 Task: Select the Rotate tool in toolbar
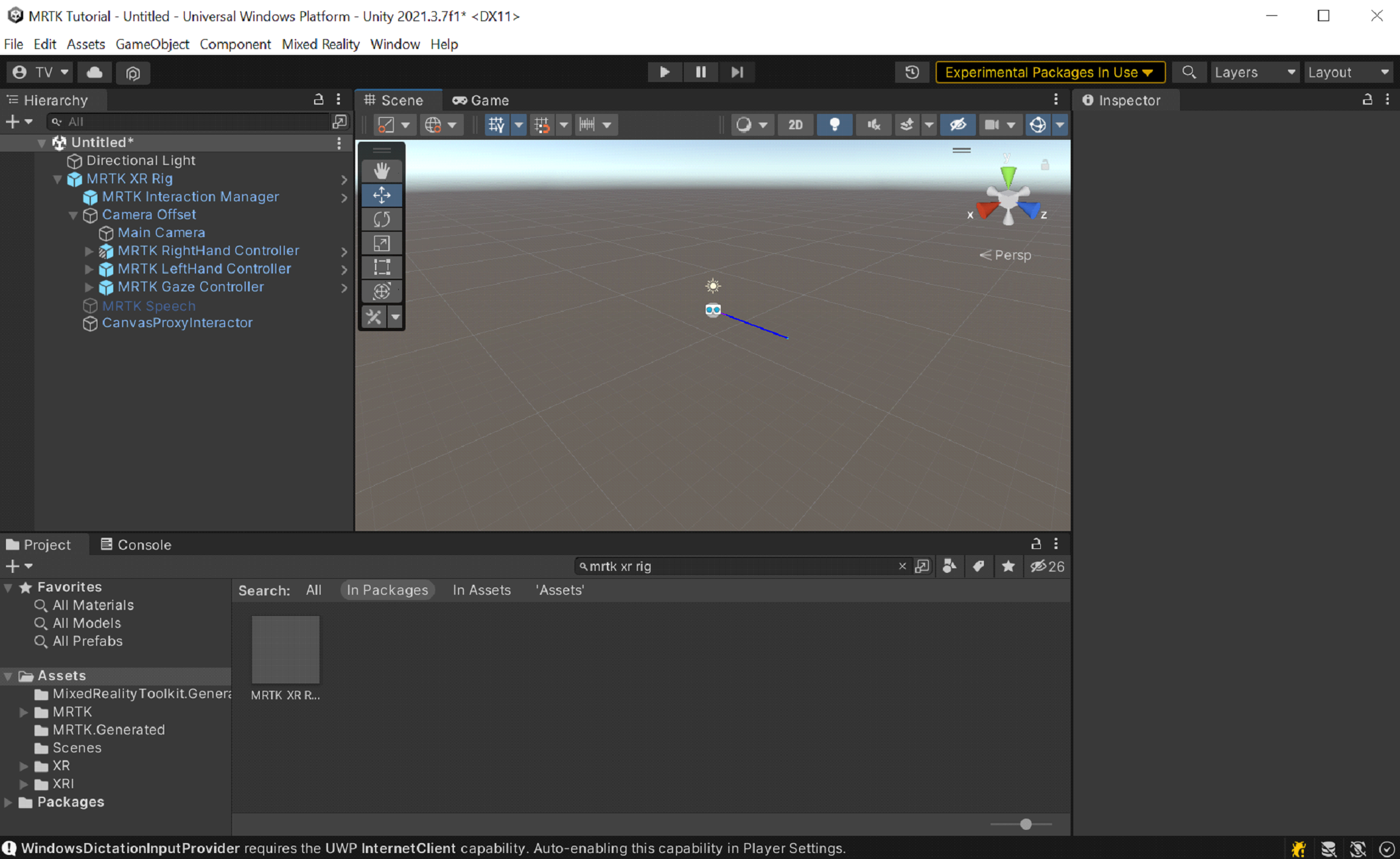tap(383, 219)
